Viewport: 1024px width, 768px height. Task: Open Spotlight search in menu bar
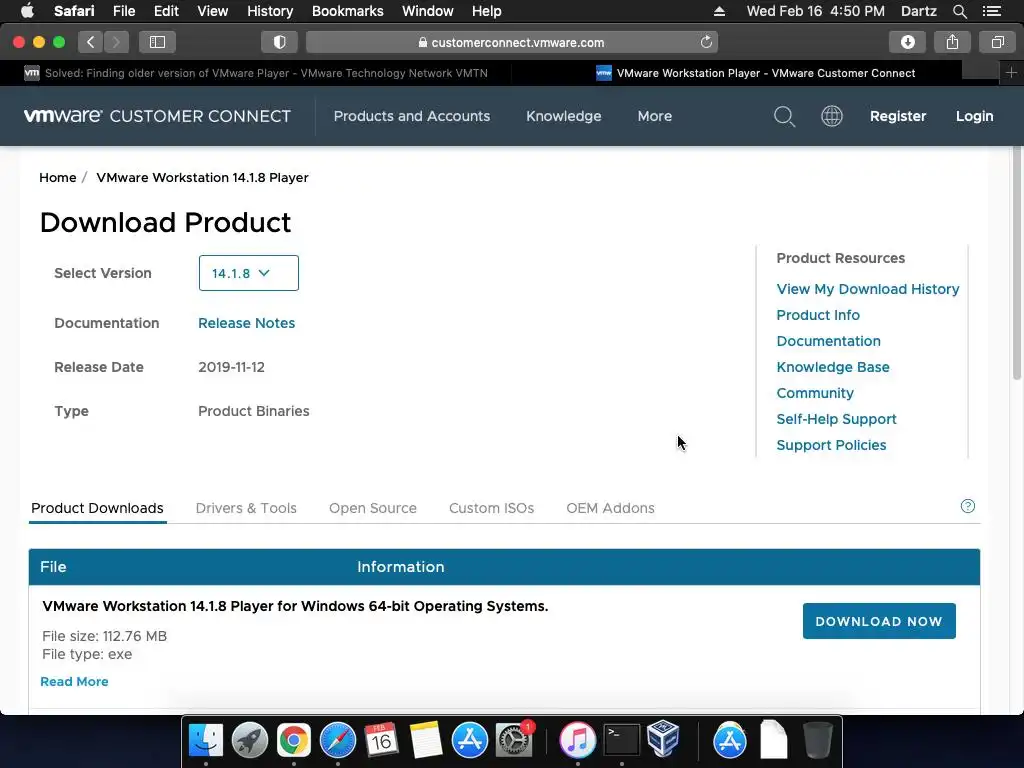[x=959, y=11]
